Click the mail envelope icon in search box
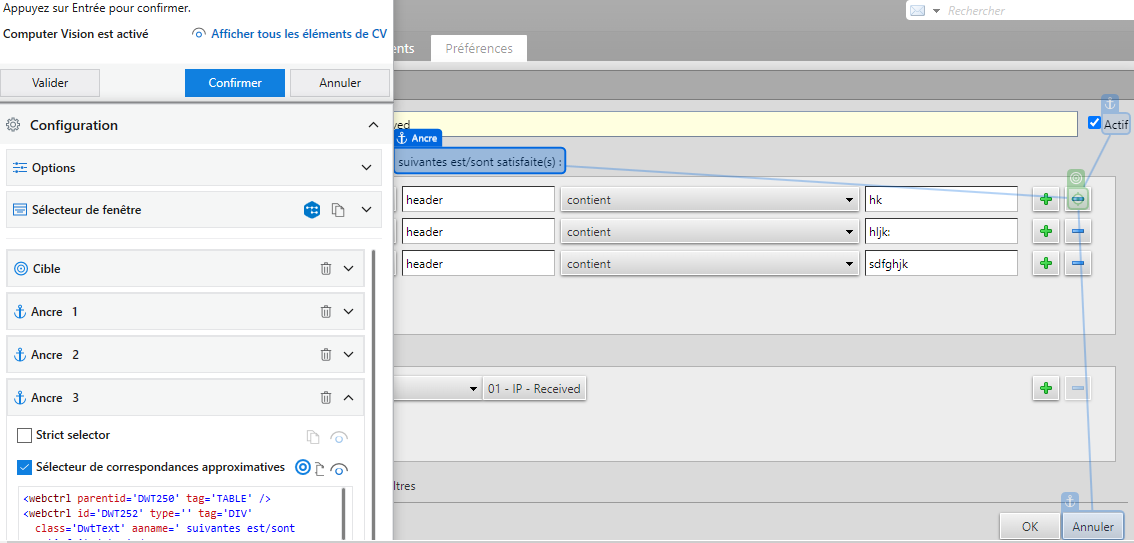Screen dimensions: 1134x543 (x=918, y=11)
